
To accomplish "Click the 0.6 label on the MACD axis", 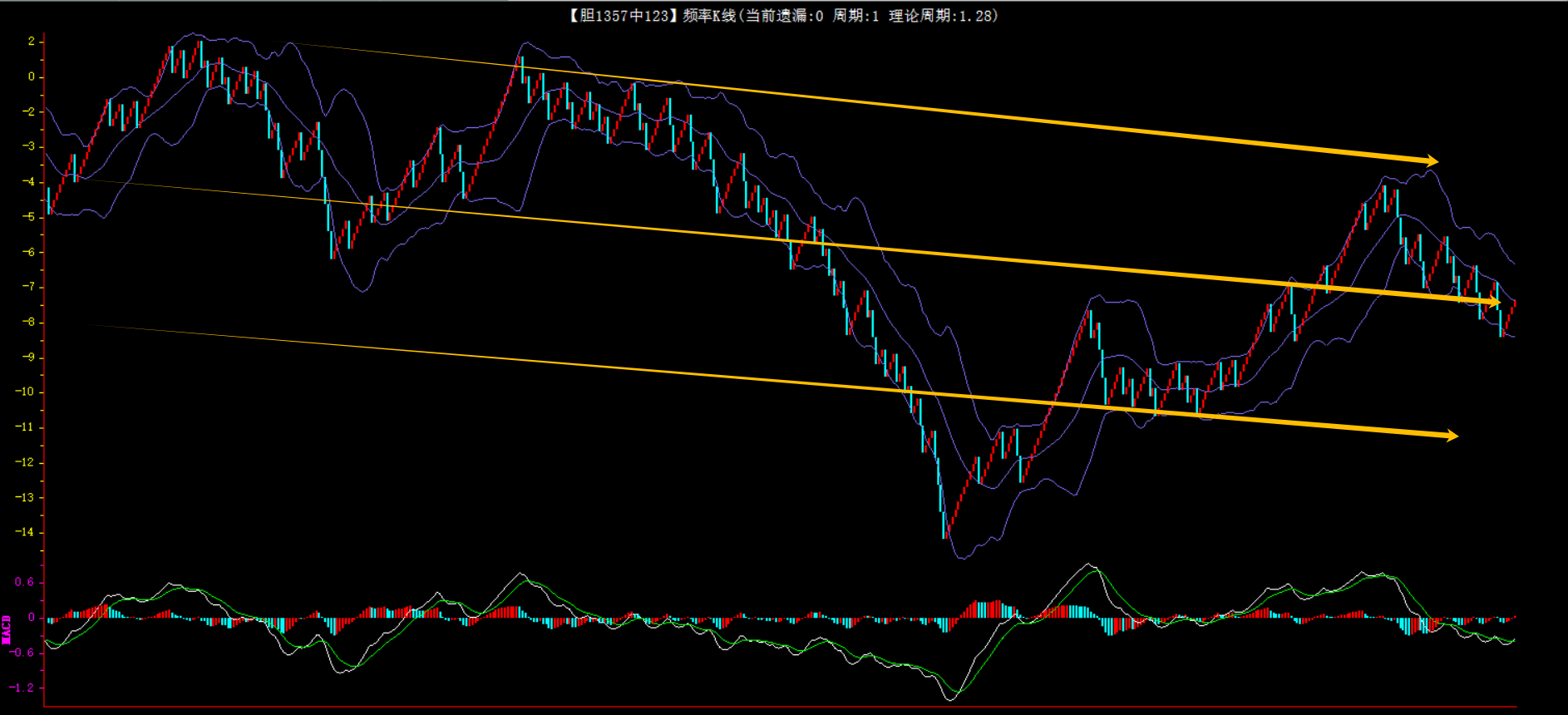I will [x=24, y=582].
